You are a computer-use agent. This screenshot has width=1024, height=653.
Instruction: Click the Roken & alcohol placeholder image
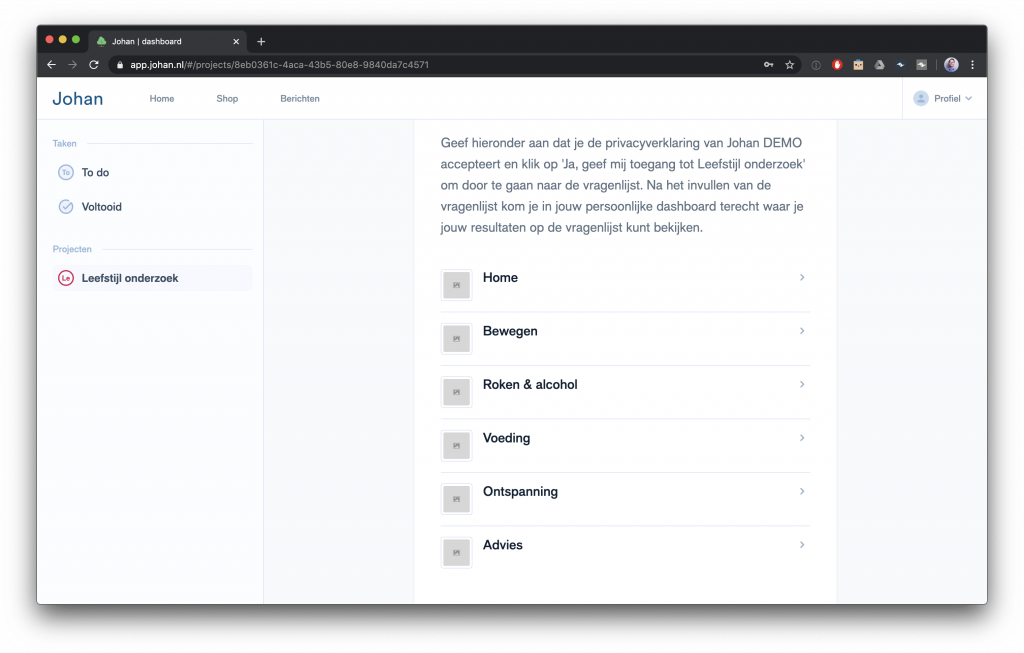(x=456, y=392)
